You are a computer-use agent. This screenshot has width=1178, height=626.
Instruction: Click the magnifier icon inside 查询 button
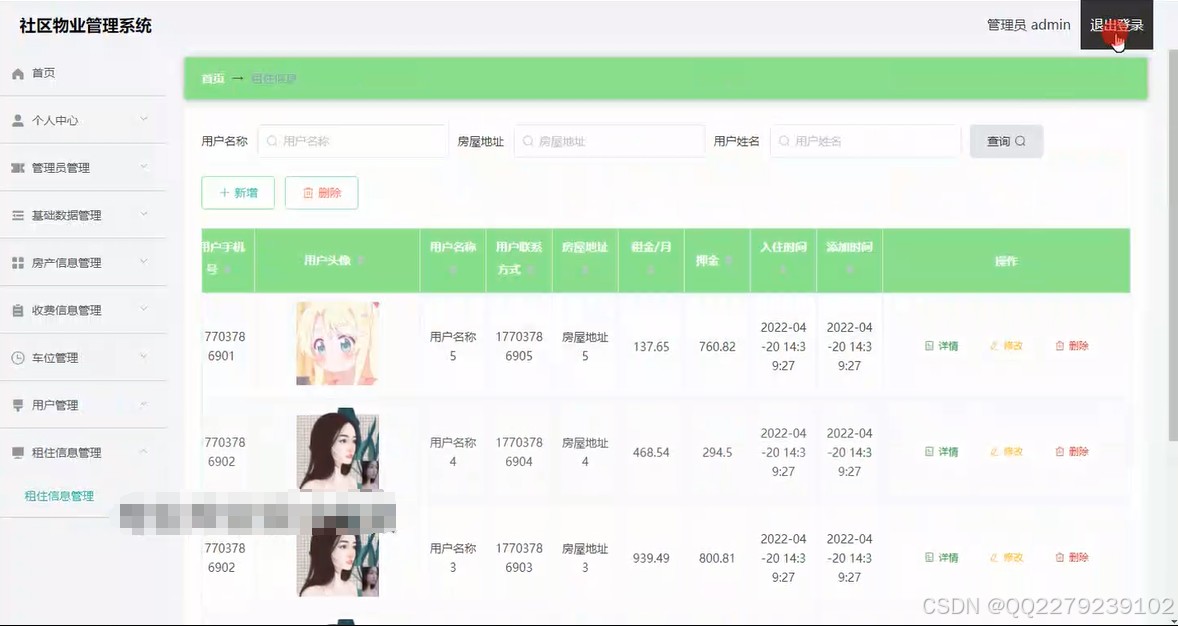tap(1022, 141)
